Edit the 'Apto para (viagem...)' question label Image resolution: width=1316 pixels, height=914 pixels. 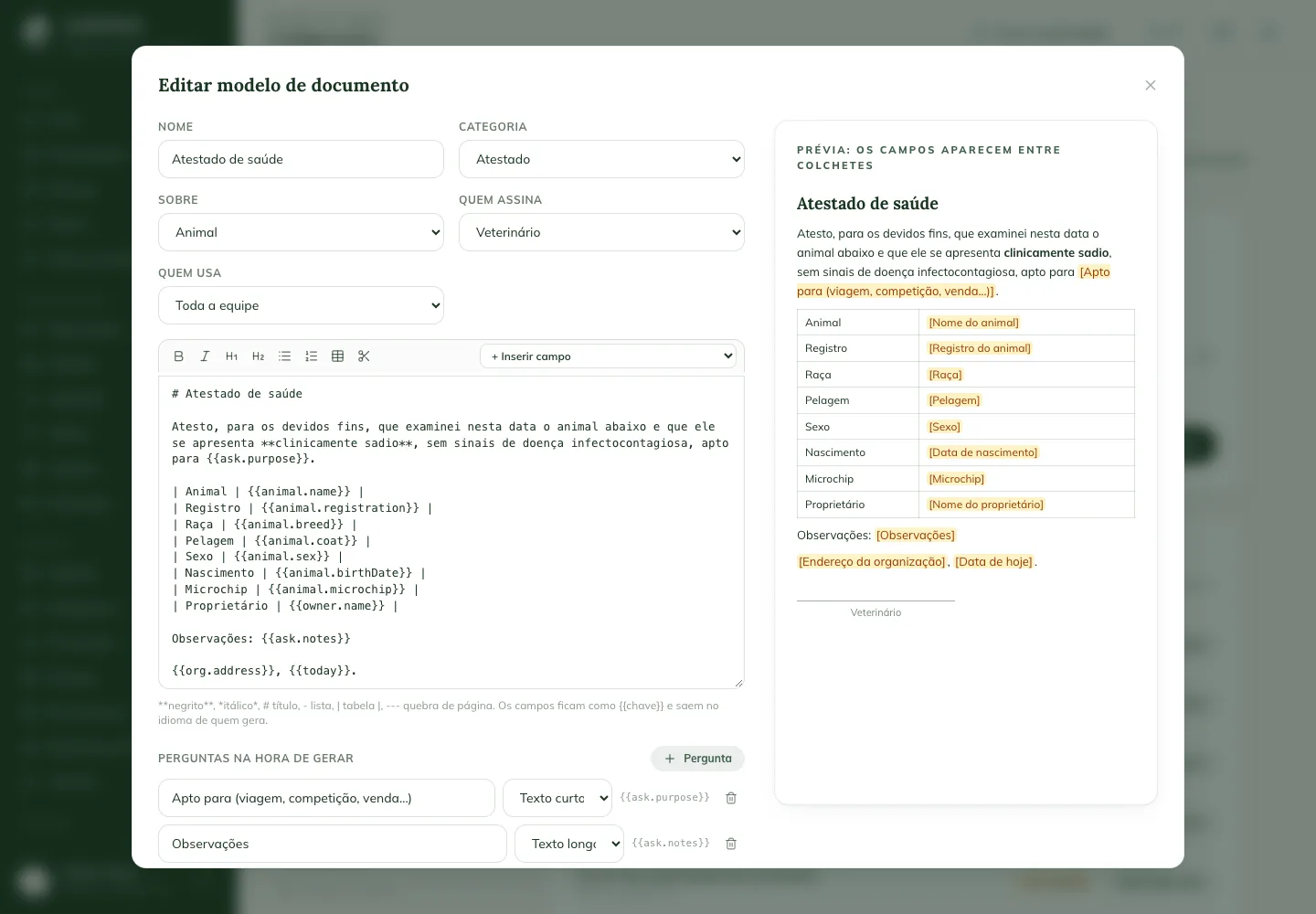click(326, 798)
